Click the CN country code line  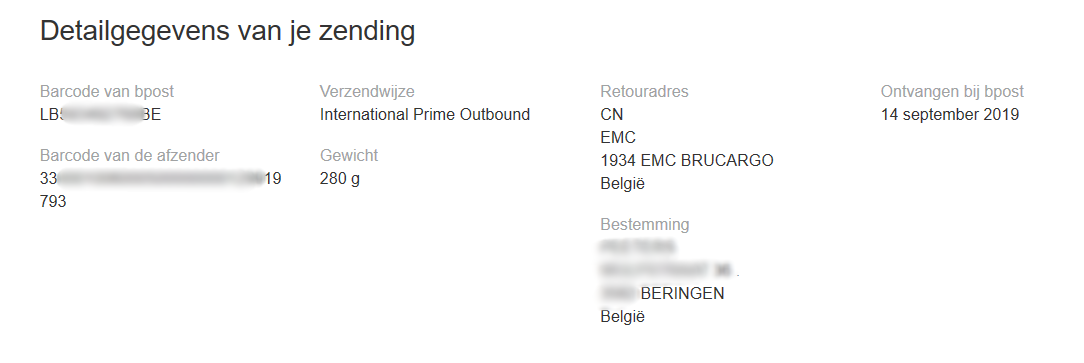(612, 115)
